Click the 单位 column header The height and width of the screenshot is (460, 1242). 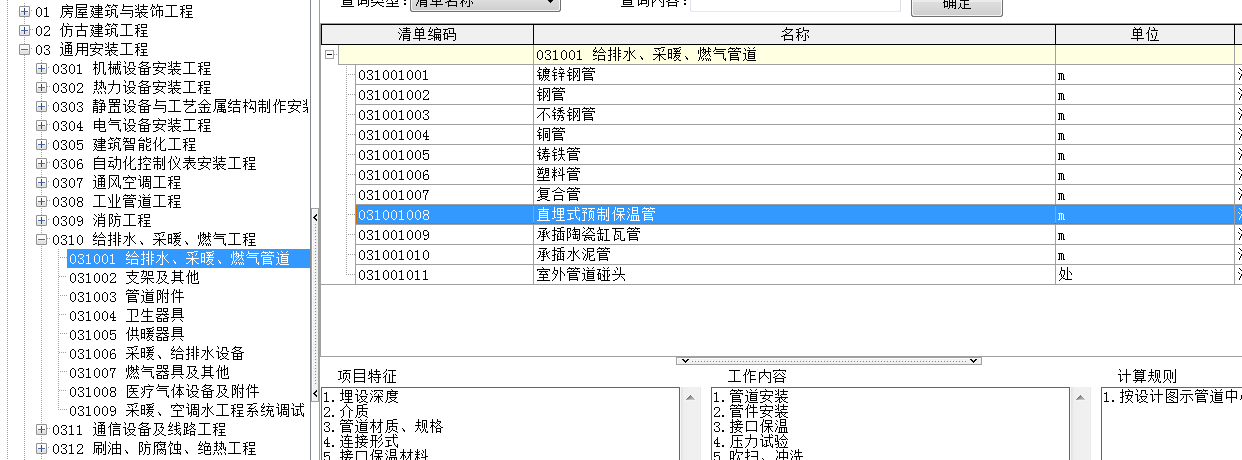[1145, 35]
